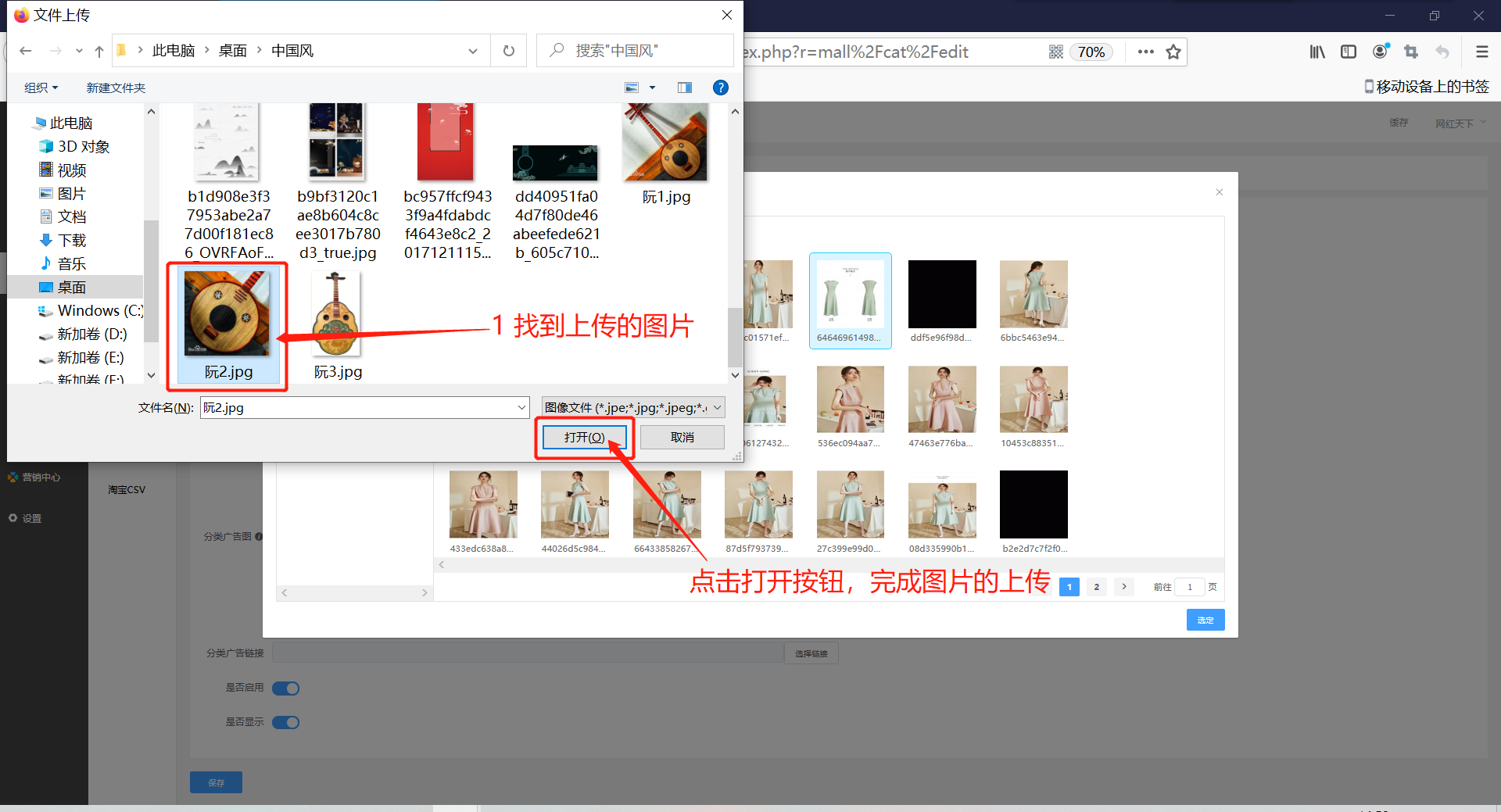Open the 组织 menu
This screenshot has width=1501, height=812.
click(41, 88)
